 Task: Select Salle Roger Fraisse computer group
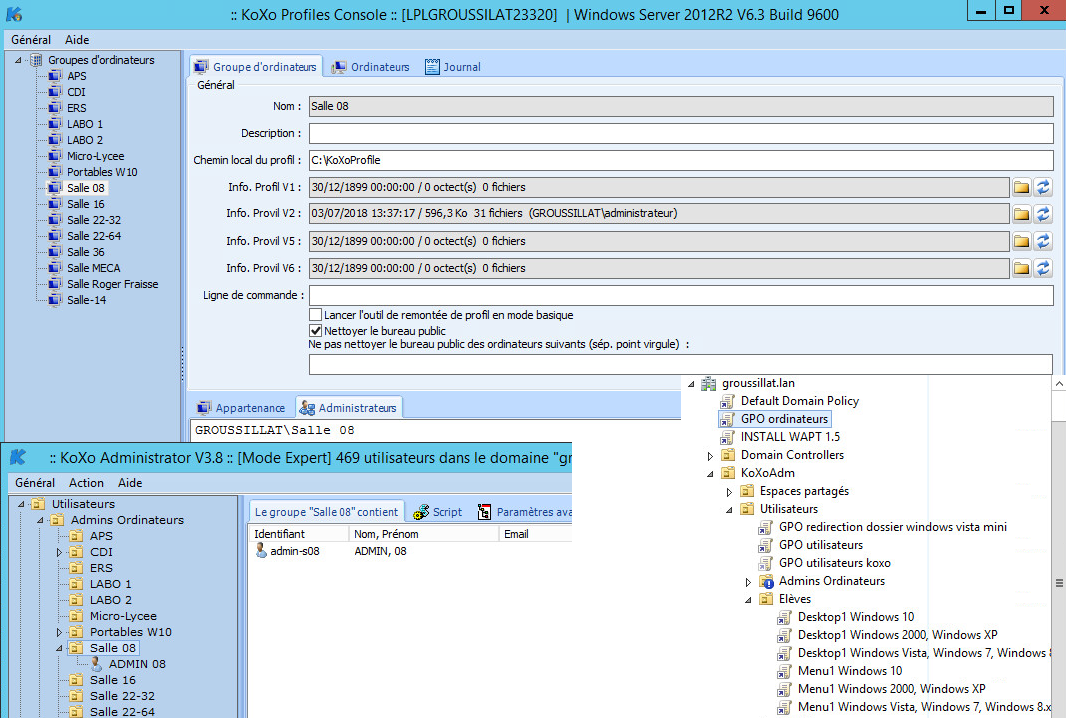pos(112,284)
